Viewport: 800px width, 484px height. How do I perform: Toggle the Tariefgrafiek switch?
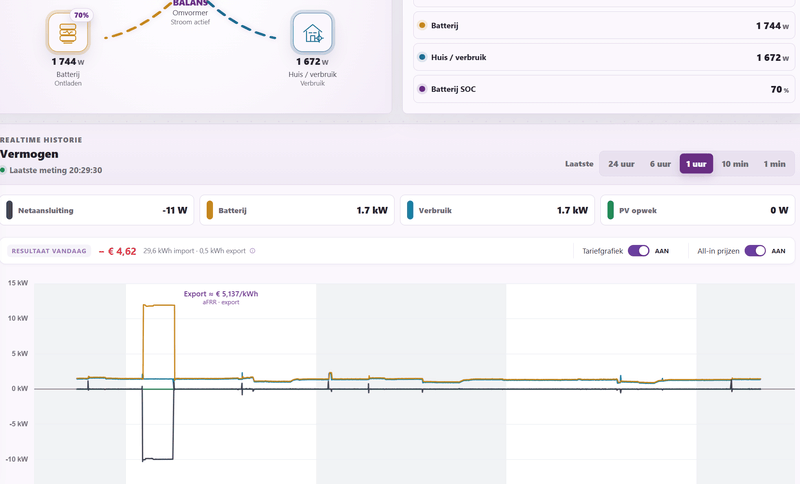[x=638, y=251]
